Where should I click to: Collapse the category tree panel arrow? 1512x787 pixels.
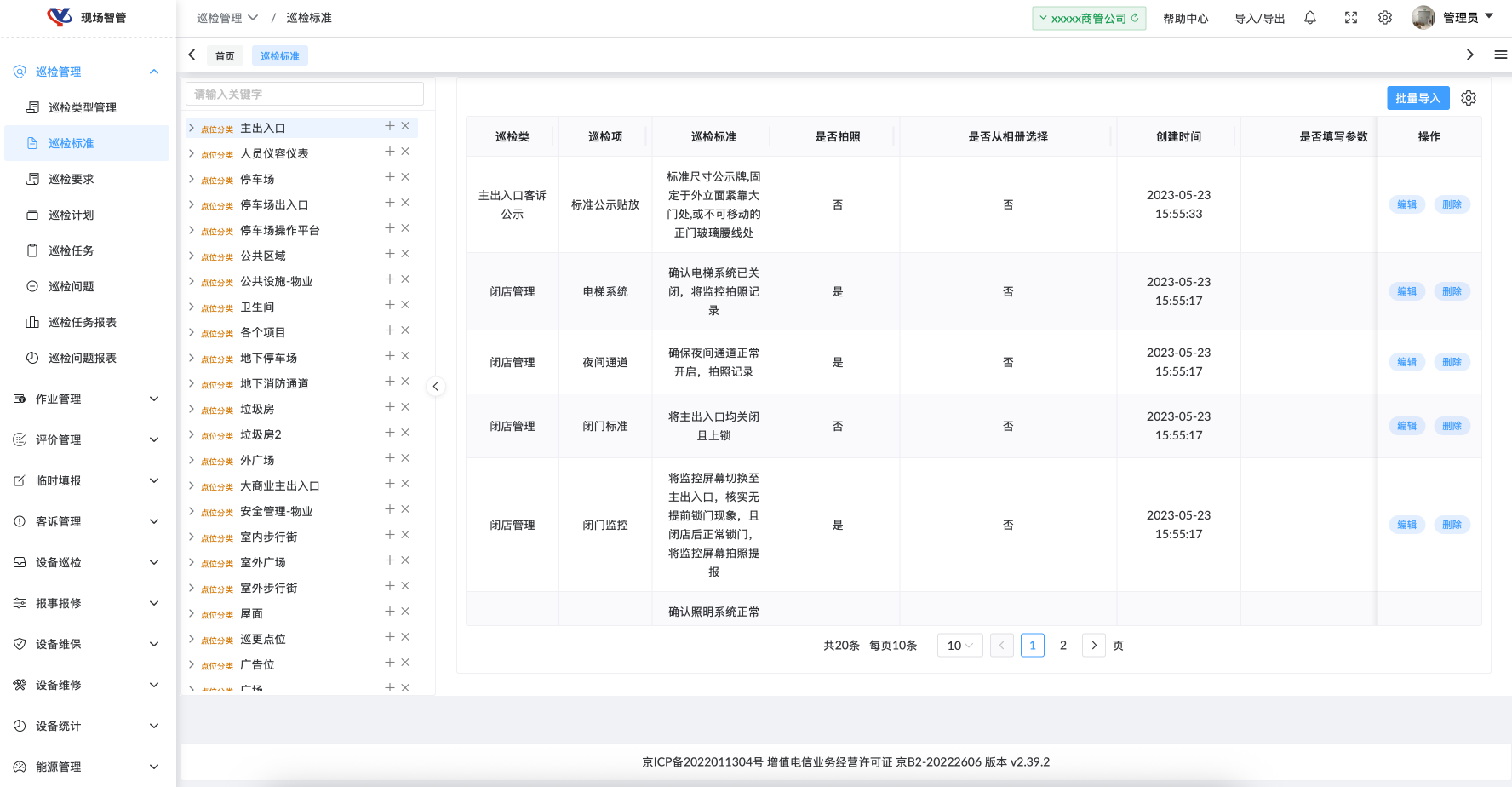[x=435, y=387]
